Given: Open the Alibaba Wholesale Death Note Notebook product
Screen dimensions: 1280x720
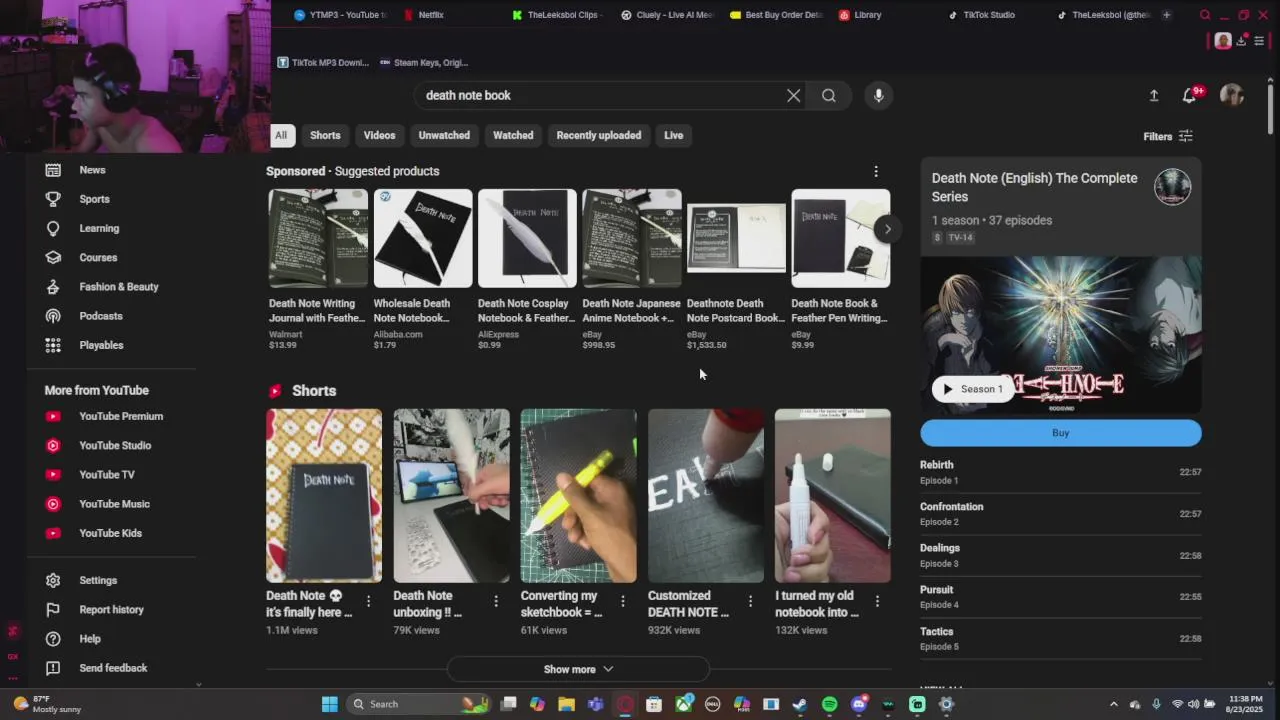Looking at the screenshot, I should point(422,269).
